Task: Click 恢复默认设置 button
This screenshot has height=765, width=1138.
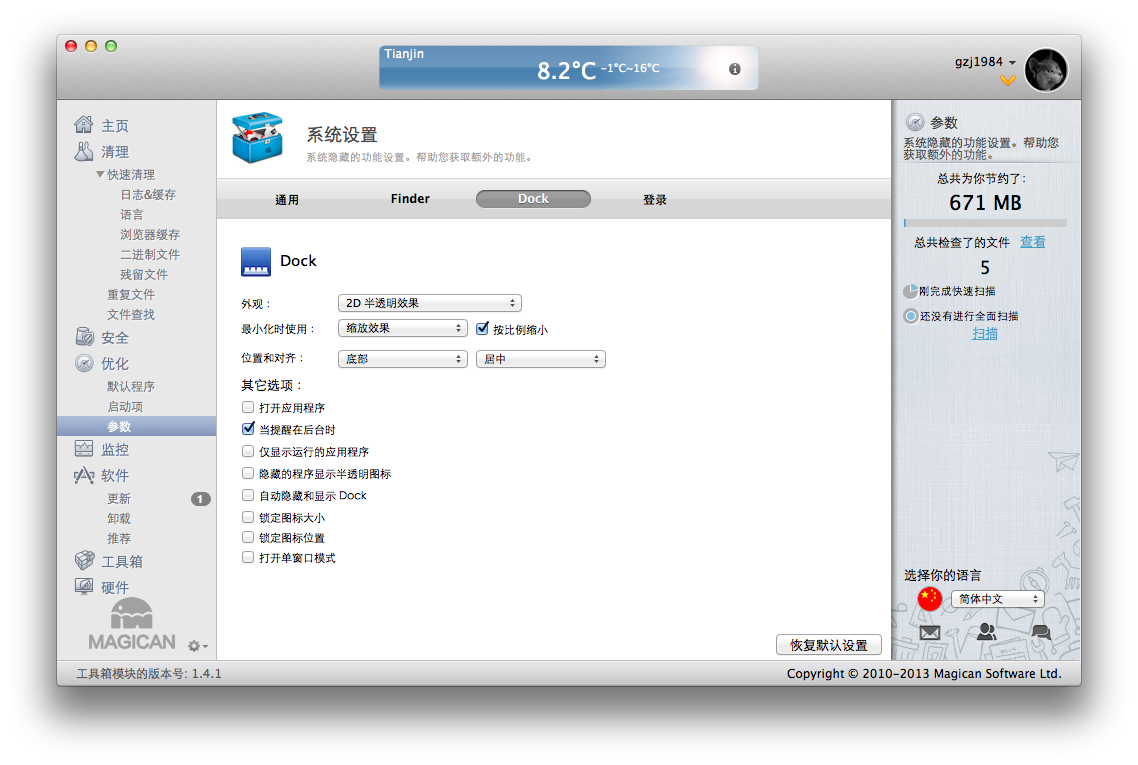Action: tap(828, 645)
